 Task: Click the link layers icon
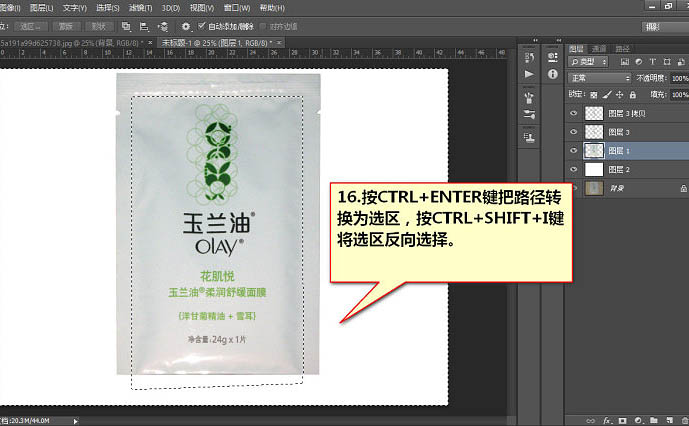(591, 420)
